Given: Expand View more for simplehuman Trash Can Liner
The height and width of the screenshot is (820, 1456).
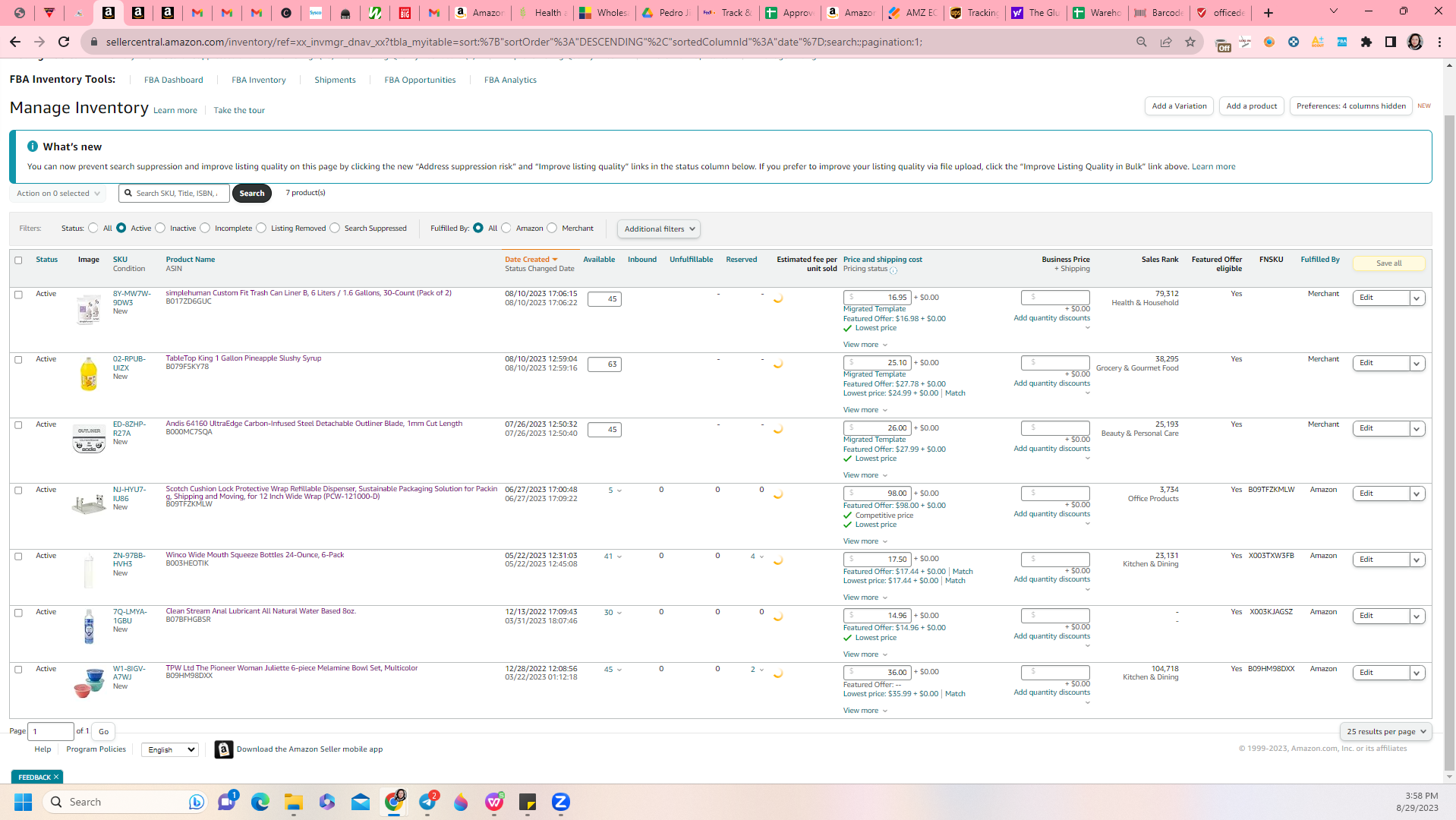Looking at the screenshot, I should (x=865, y=345).
